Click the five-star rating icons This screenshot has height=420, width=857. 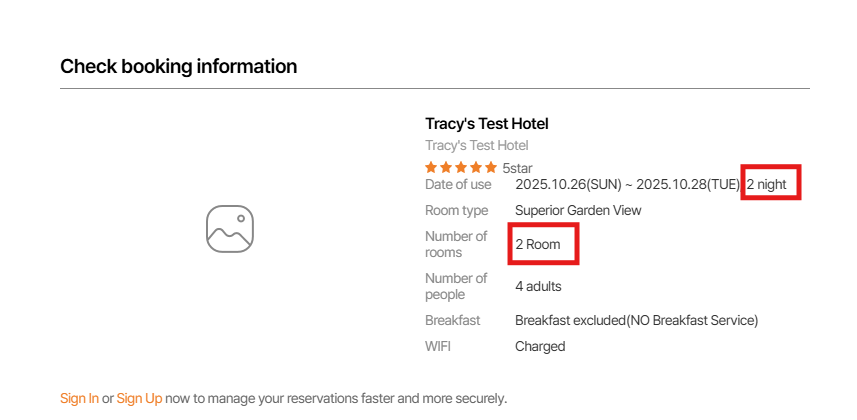[x=461, y=168]
